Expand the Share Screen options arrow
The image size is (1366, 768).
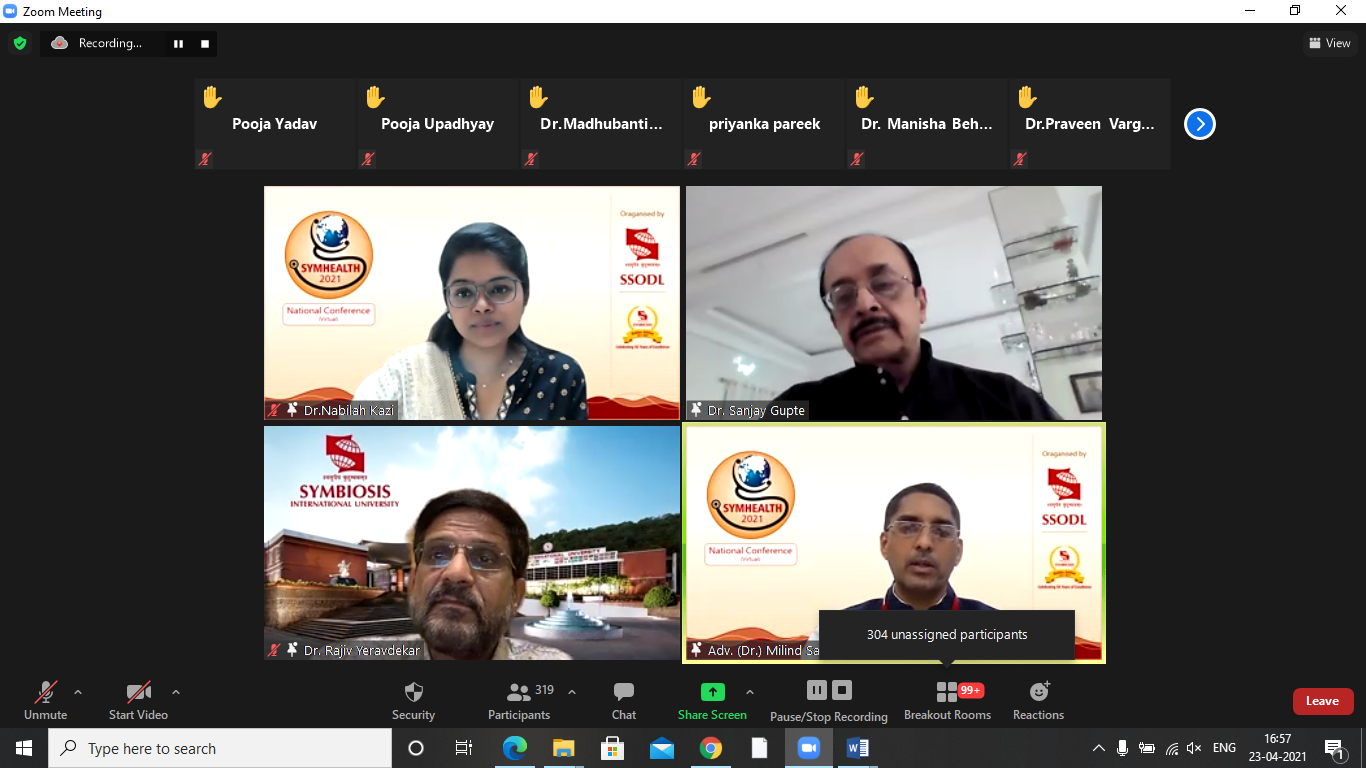point(750,692)
